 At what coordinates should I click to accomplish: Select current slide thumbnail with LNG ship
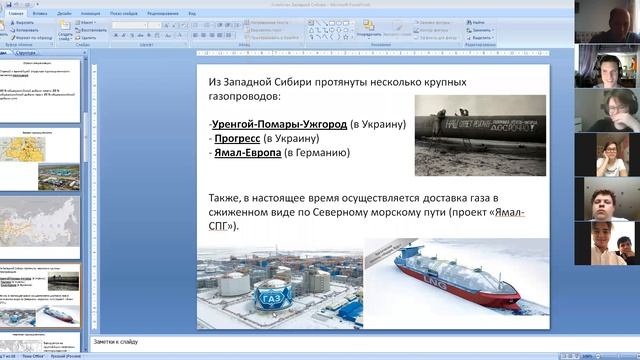pos(40,295)
